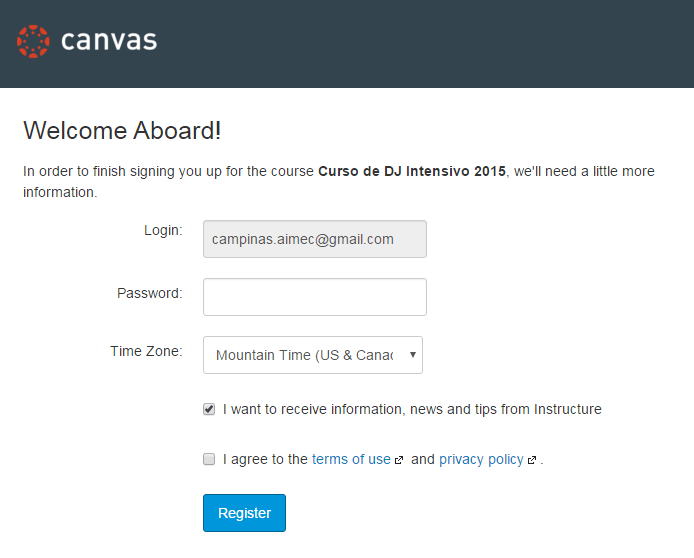694x558 pixels.
Task: Check the agree to terms checkbox
Action: [x=209, y=459]
